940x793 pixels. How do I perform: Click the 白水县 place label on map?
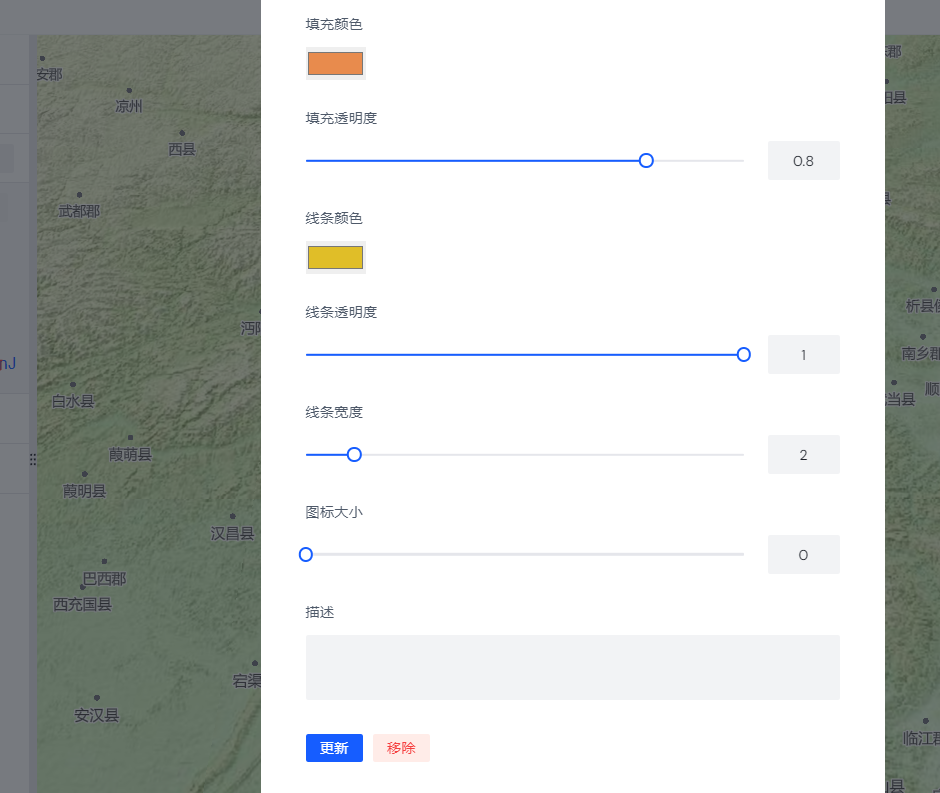(x=73, y=401)
